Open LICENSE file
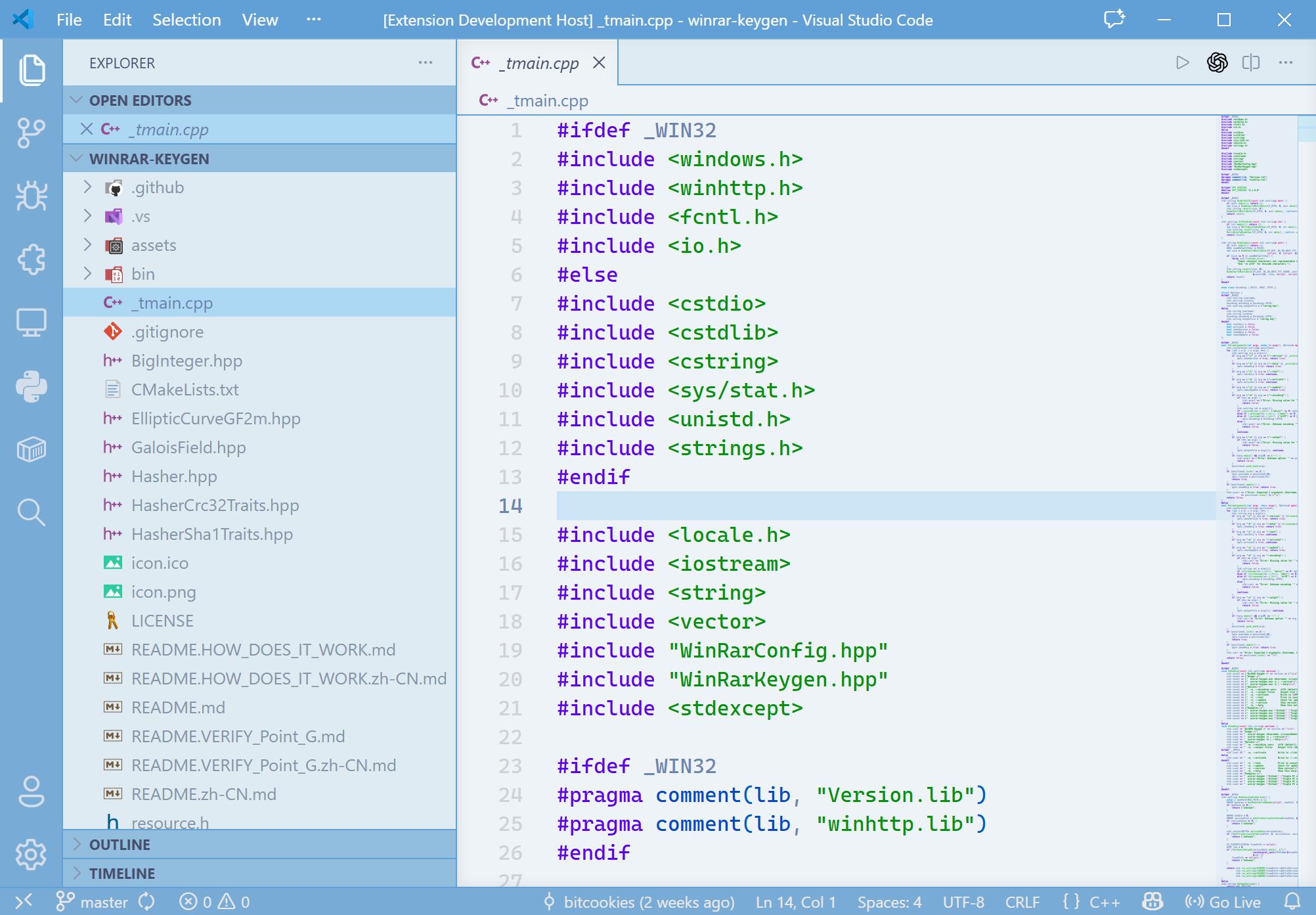Viewport: 1316px width, 915px height. click(259, 621)
